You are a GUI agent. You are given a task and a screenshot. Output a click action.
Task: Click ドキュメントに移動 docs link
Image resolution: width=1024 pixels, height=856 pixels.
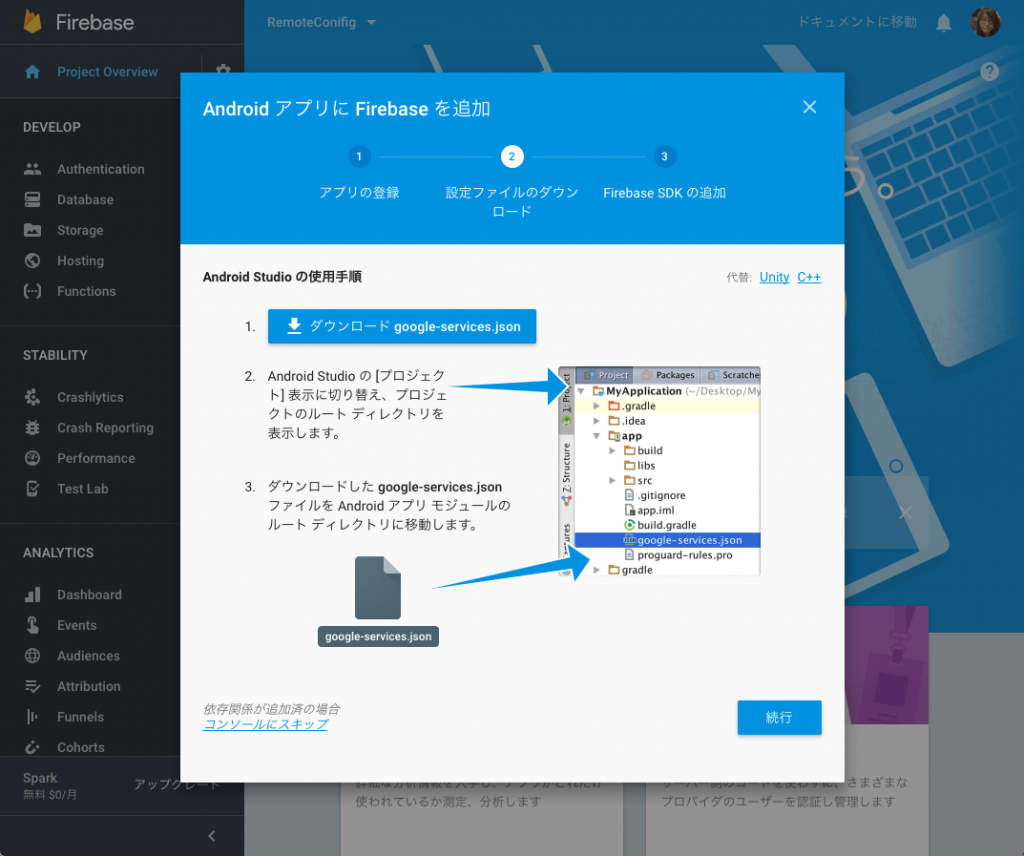coord(857,22)
